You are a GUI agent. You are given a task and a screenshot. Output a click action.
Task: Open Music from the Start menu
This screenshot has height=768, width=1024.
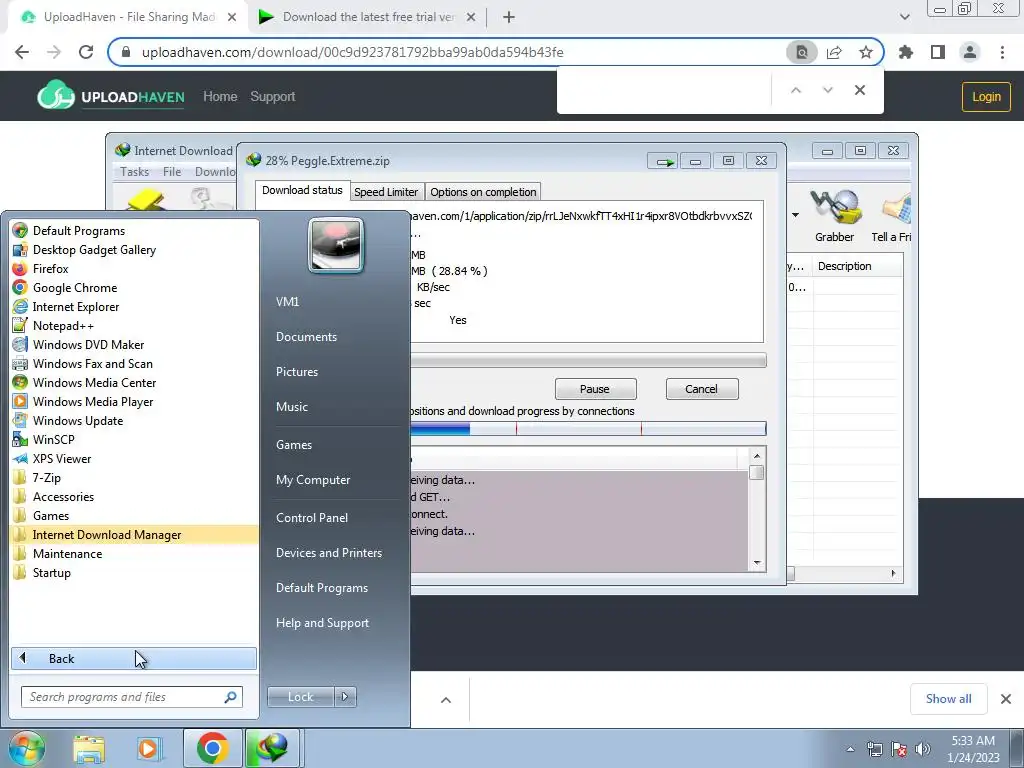(292, 406)
